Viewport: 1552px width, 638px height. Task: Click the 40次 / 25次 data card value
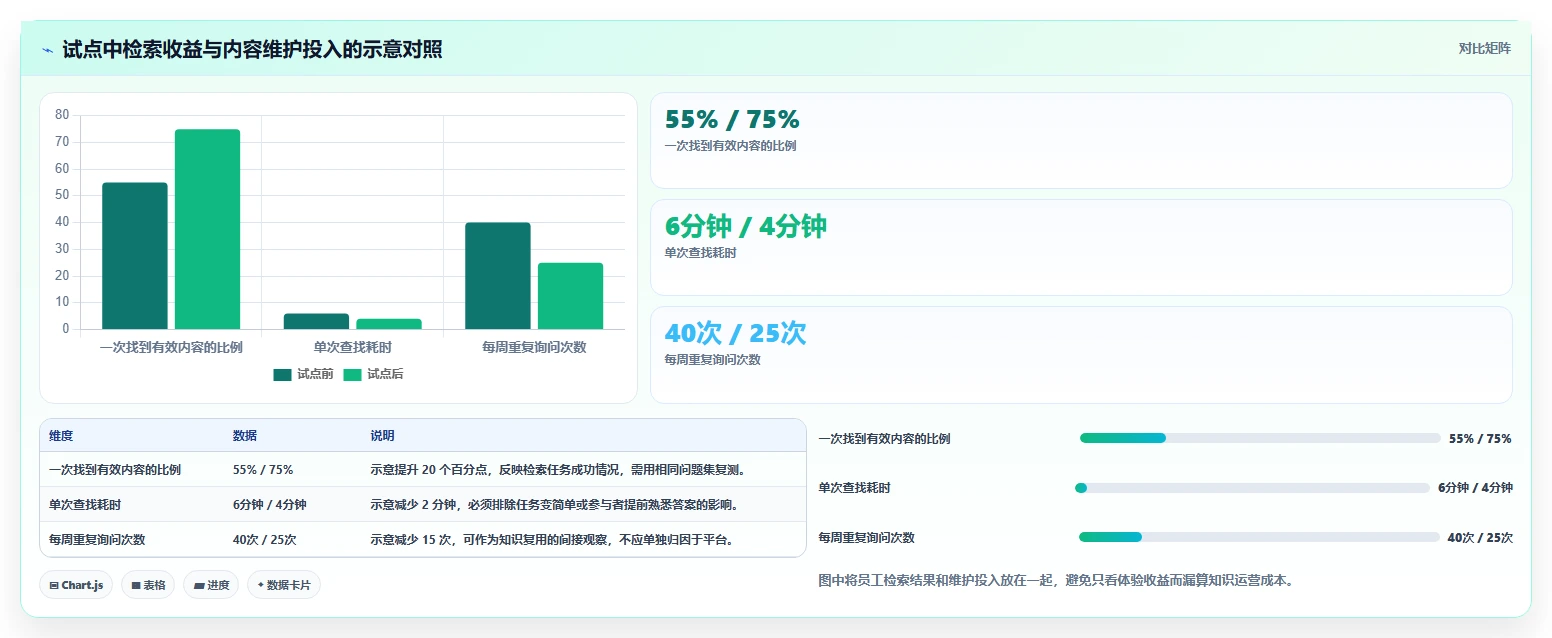pos(735,334)
